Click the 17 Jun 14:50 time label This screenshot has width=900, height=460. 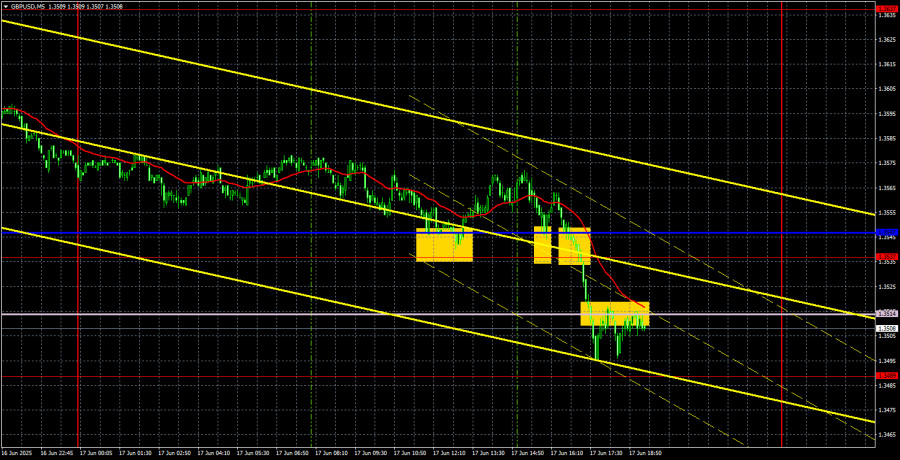coord(526,453)
